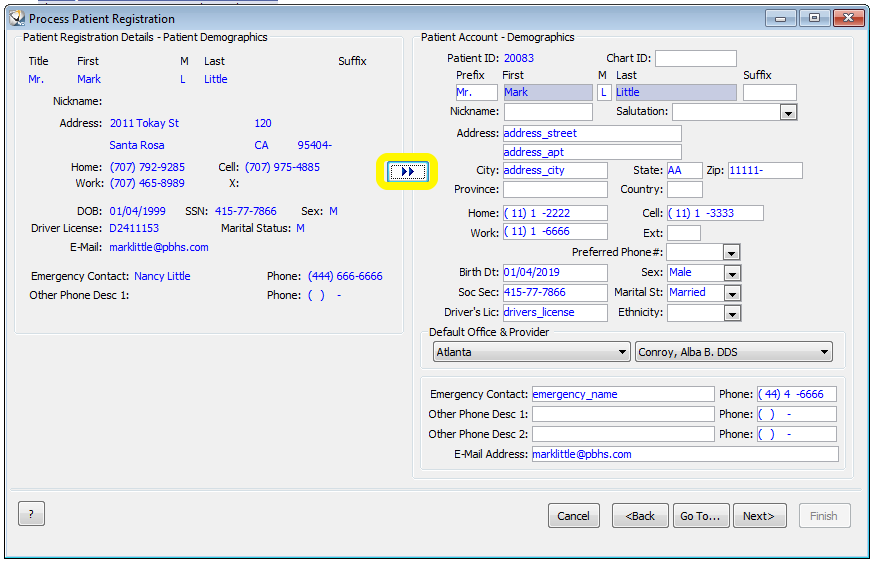Focus the Other Phone Desc 2 input

(623, 434)
